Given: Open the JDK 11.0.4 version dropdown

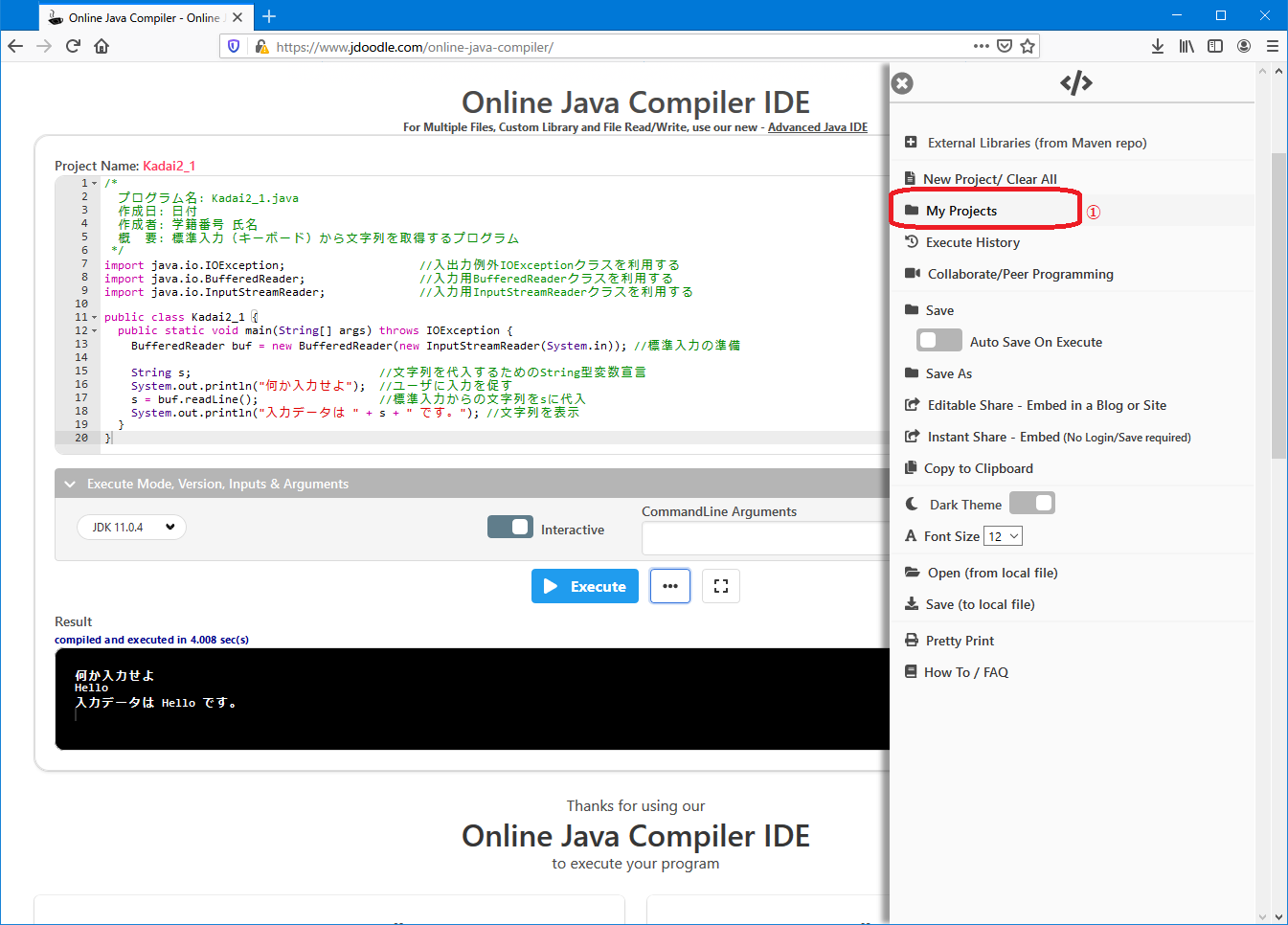Looking at the screenshot, I should [x=132, y=528].
